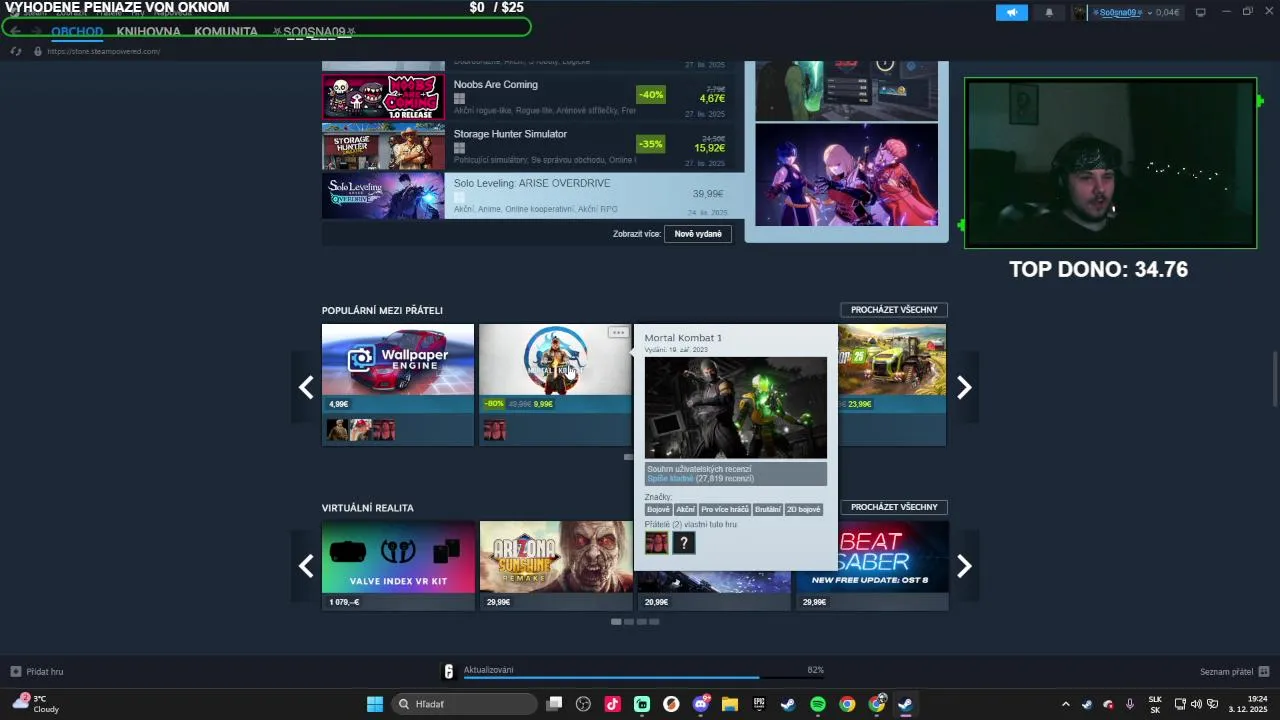Image resolution: width=1280 pixels, height=720 pixels.
Task: Open TikTok from the taskbar
Action: (613, 704)
